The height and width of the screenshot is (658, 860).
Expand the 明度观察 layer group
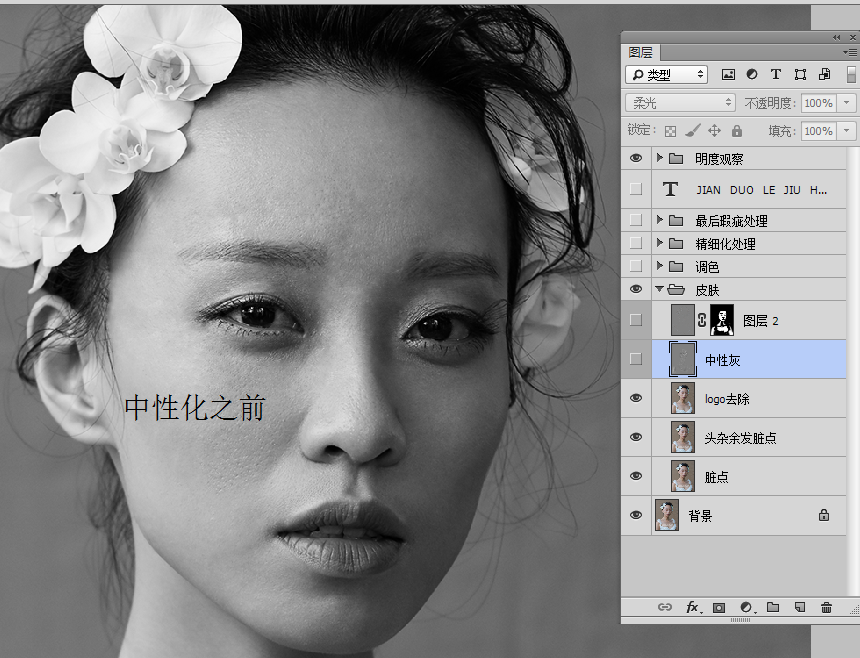660,158
